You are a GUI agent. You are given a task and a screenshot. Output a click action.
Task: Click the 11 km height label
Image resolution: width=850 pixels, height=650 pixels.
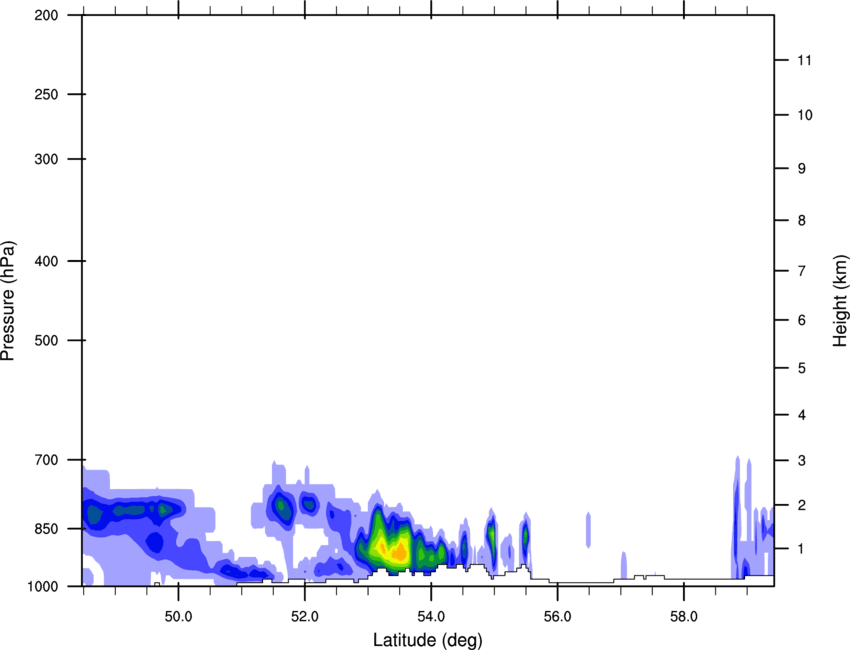(x=805, y=60)
